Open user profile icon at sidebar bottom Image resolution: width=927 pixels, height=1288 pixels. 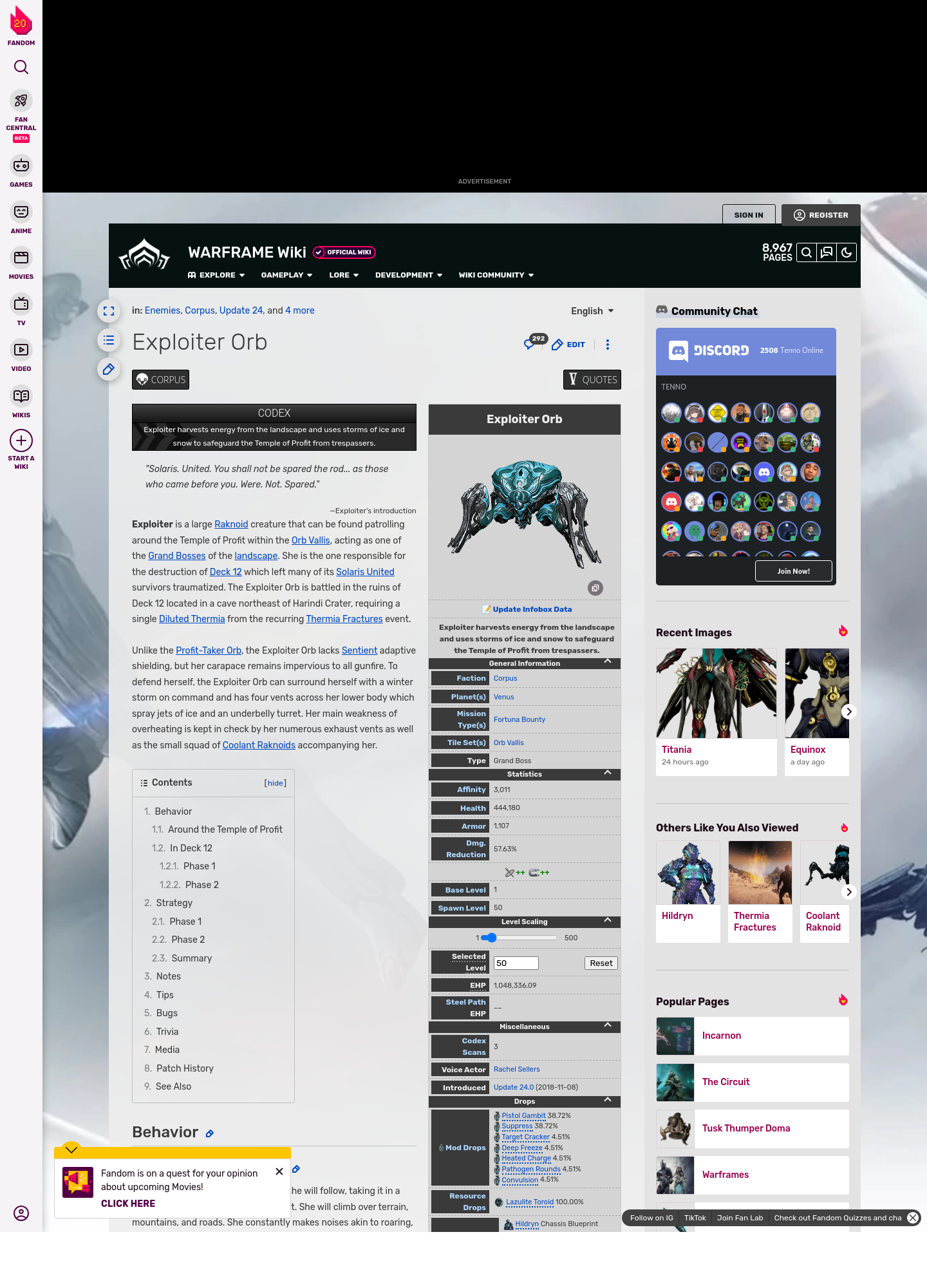pos(21,1213)
